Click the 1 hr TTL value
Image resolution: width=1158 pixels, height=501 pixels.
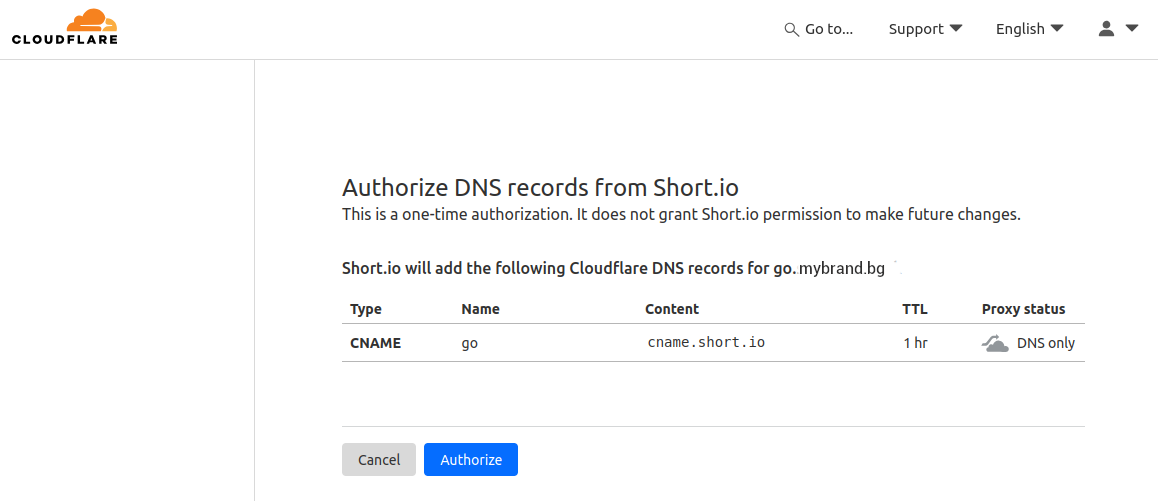[x=915, y=343]
